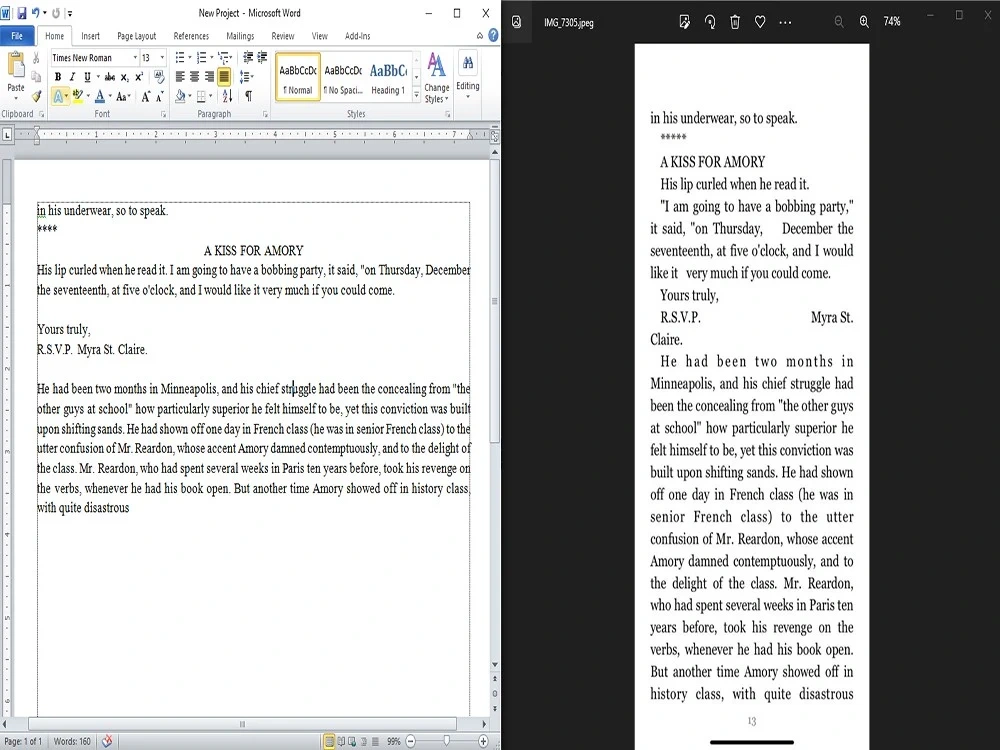Click Page: 1 of 1 in status bar

23,741
